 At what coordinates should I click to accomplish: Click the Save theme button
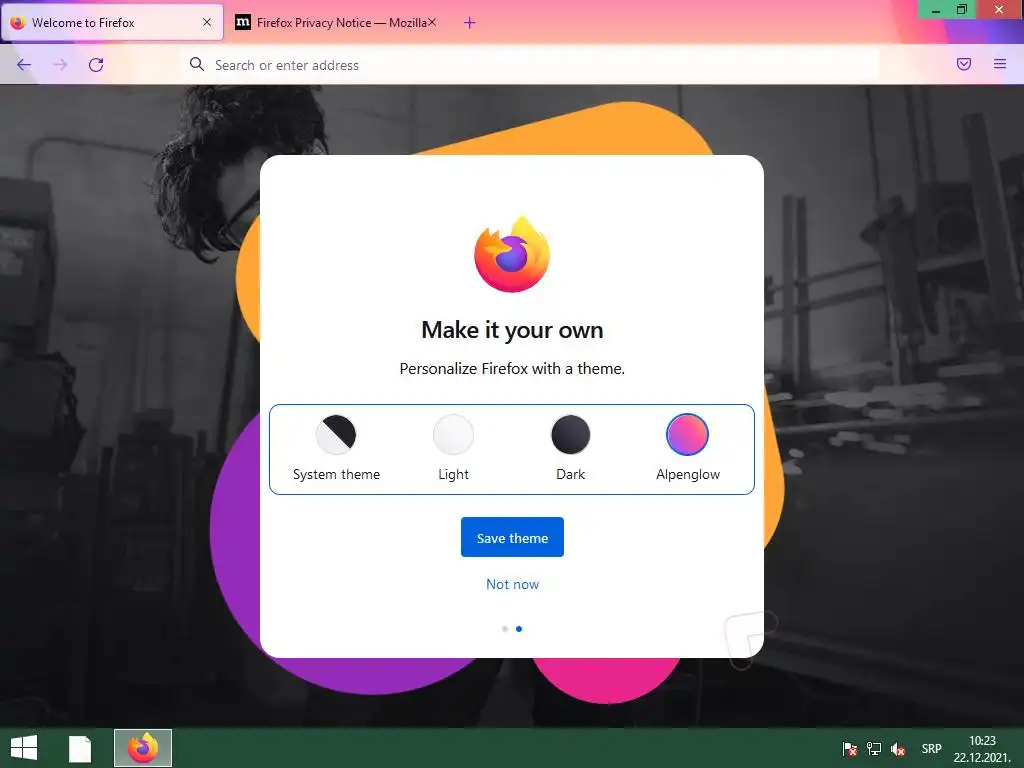[x=512, y=537]
